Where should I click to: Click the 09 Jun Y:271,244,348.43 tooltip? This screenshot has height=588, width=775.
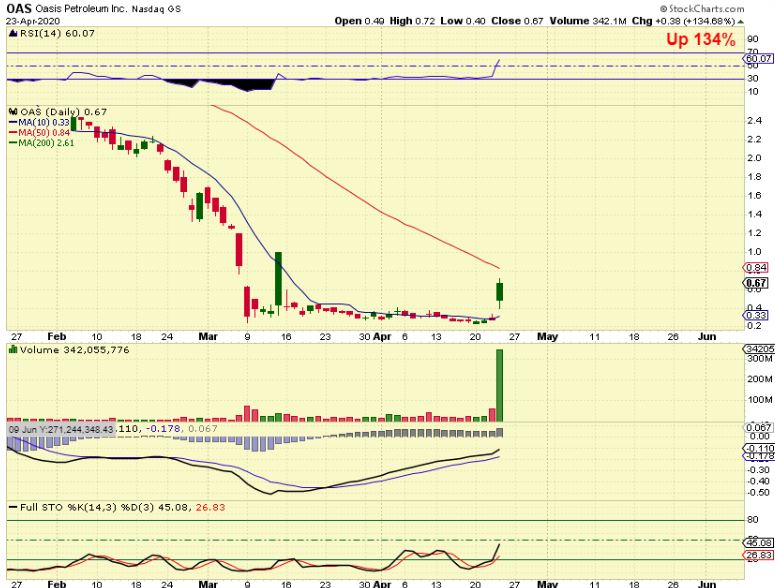click(62, 429)
